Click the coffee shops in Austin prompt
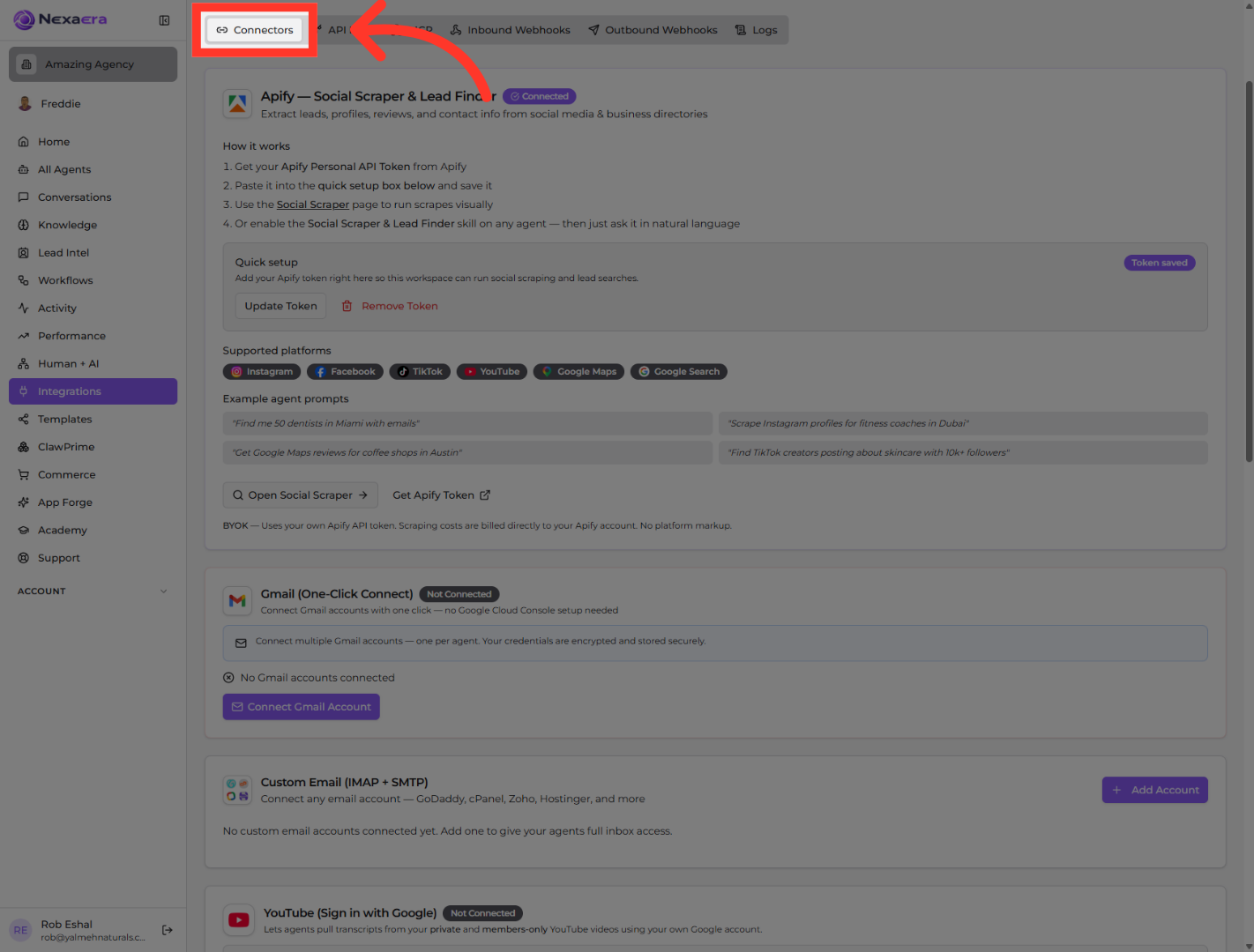Image resolution: width=1254 pixels, height=952 pixels. [467, 453]
